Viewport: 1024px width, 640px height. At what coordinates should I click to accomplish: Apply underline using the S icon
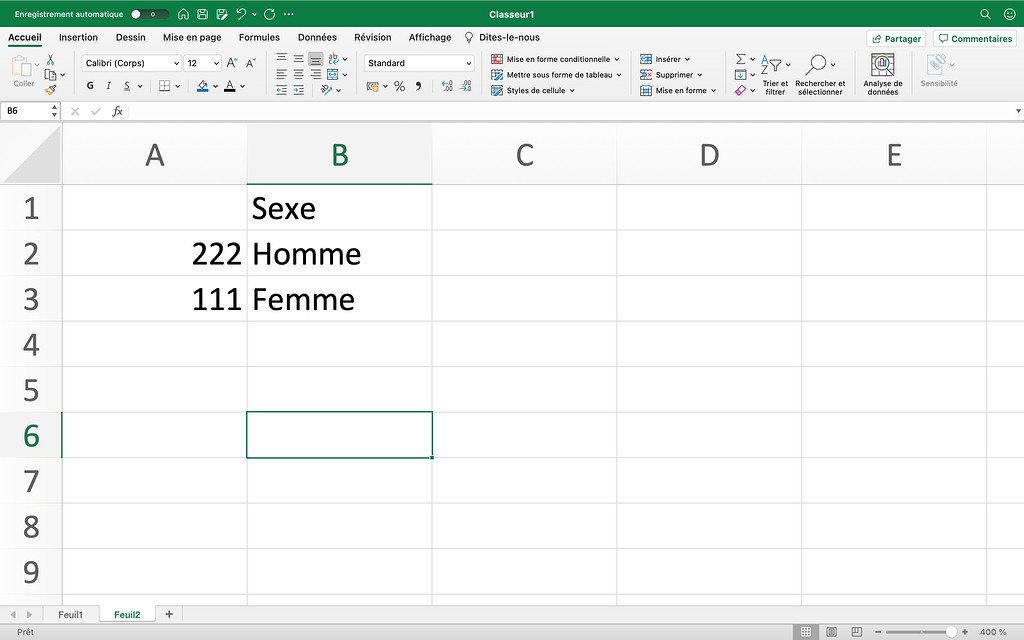(x=126, y=85)
